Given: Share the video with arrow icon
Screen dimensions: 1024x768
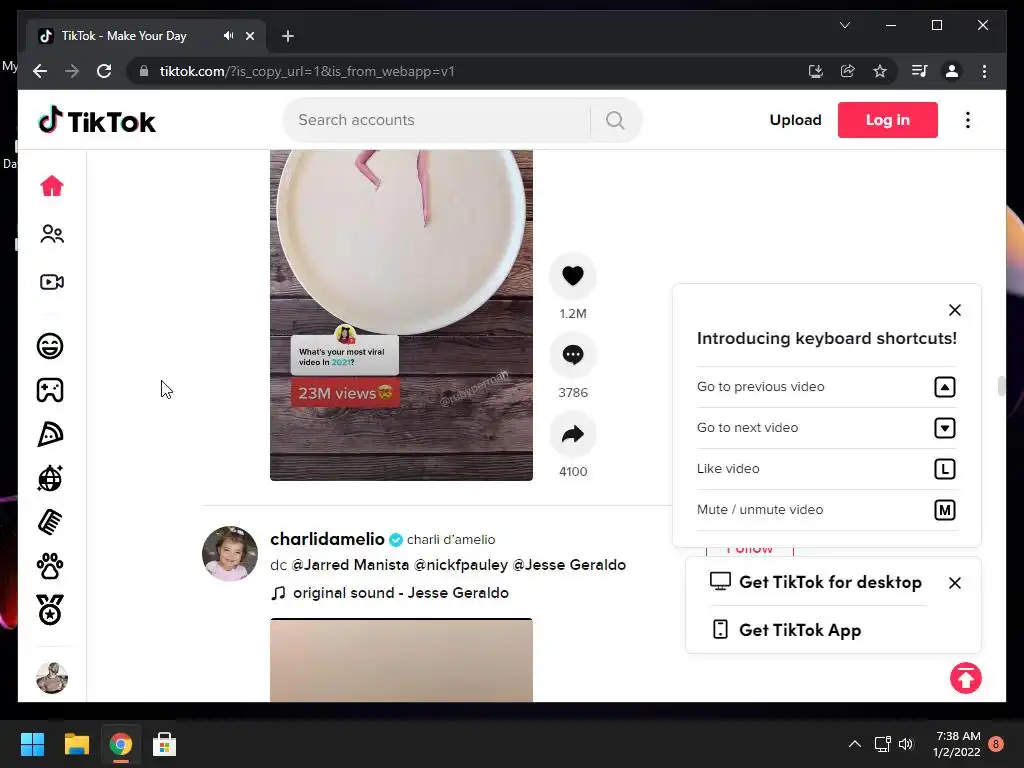Looking at the screenshot, I should pyautogui.click(x=573, y=434).
